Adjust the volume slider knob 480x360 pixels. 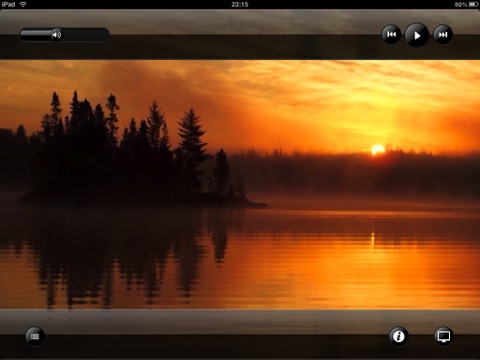coord(56,35)
